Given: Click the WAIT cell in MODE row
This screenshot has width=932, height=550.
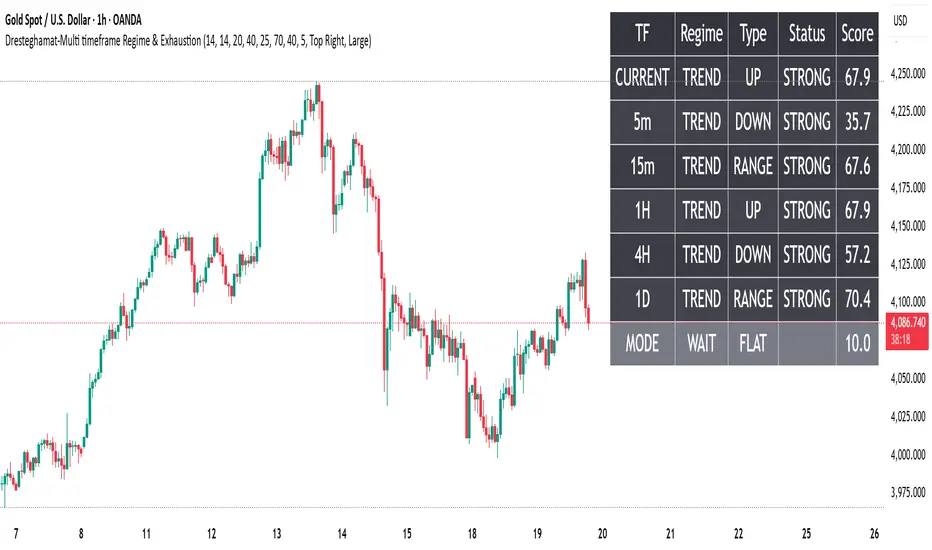Looking at the screenshot, I should coord(701,343).
